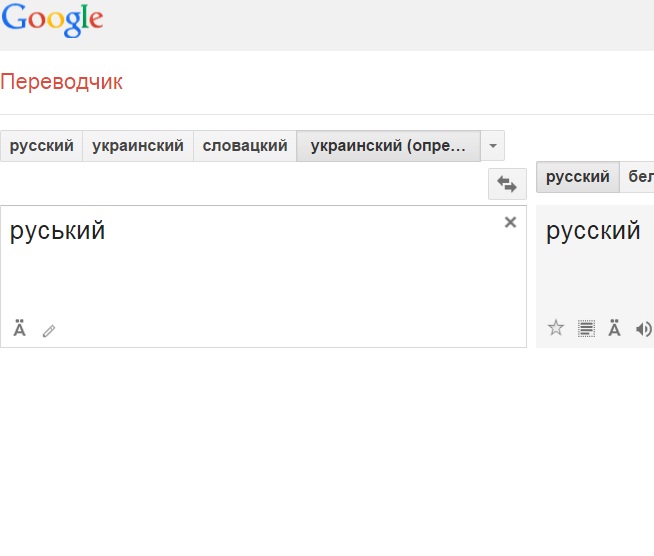654x556 pixels.
Task: Swap source and target languages
Action: 507,184
